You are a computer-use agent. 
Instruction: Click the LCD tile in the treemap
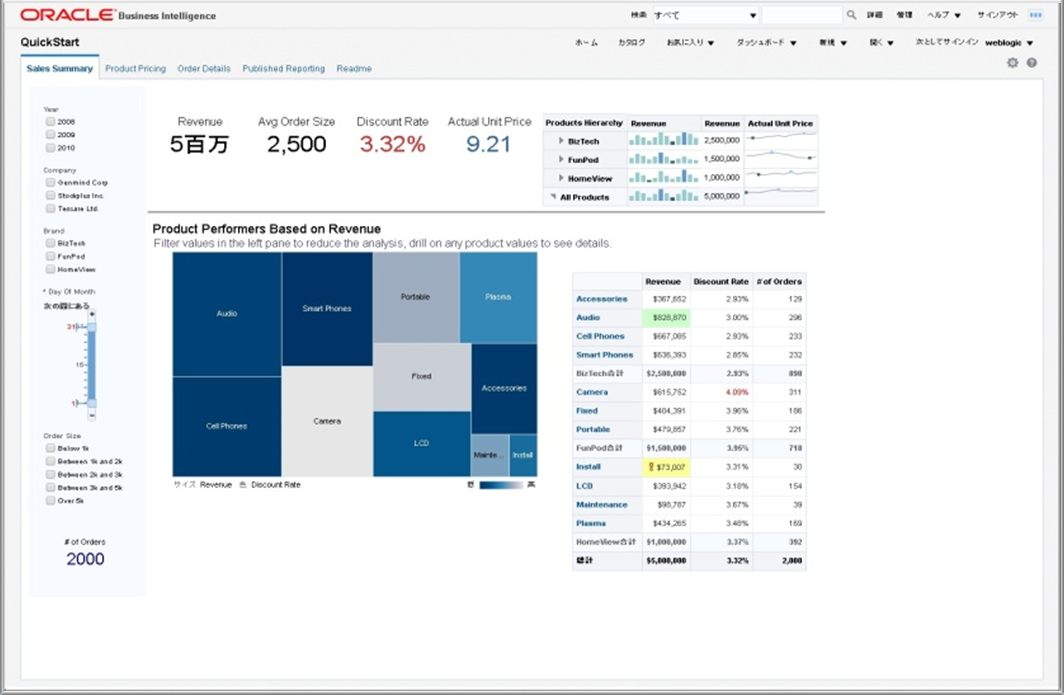pos(421,443)
